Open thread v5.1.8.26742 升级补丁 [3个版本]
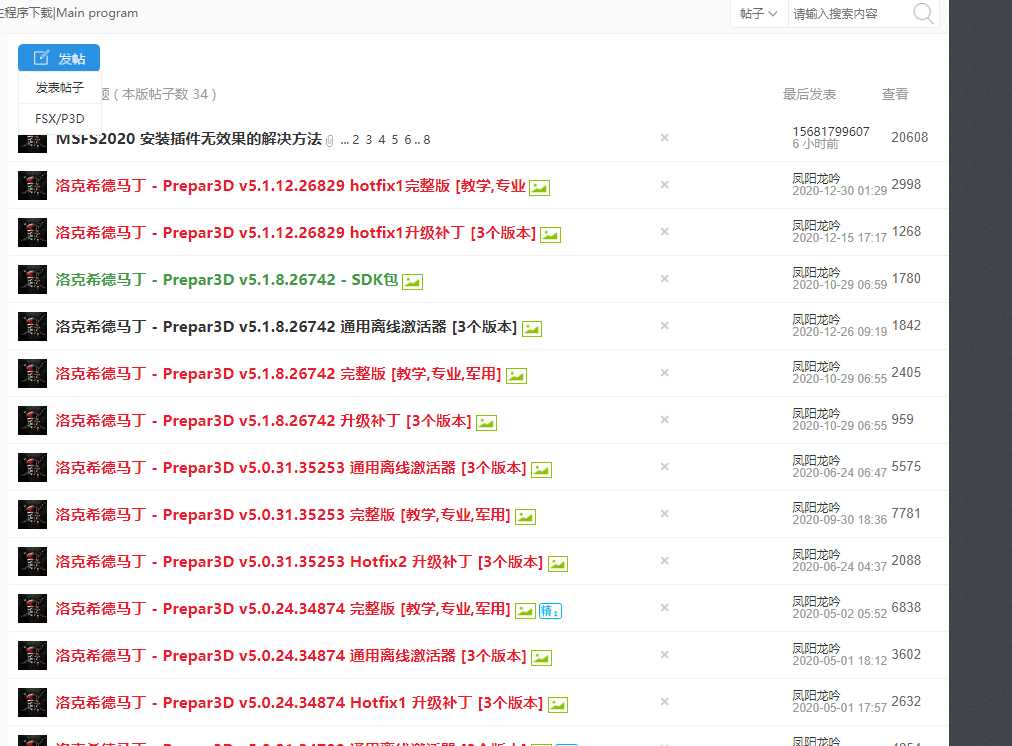Image resolution: width=1012 pixels, height=746 pixels. tap(263, 421)
